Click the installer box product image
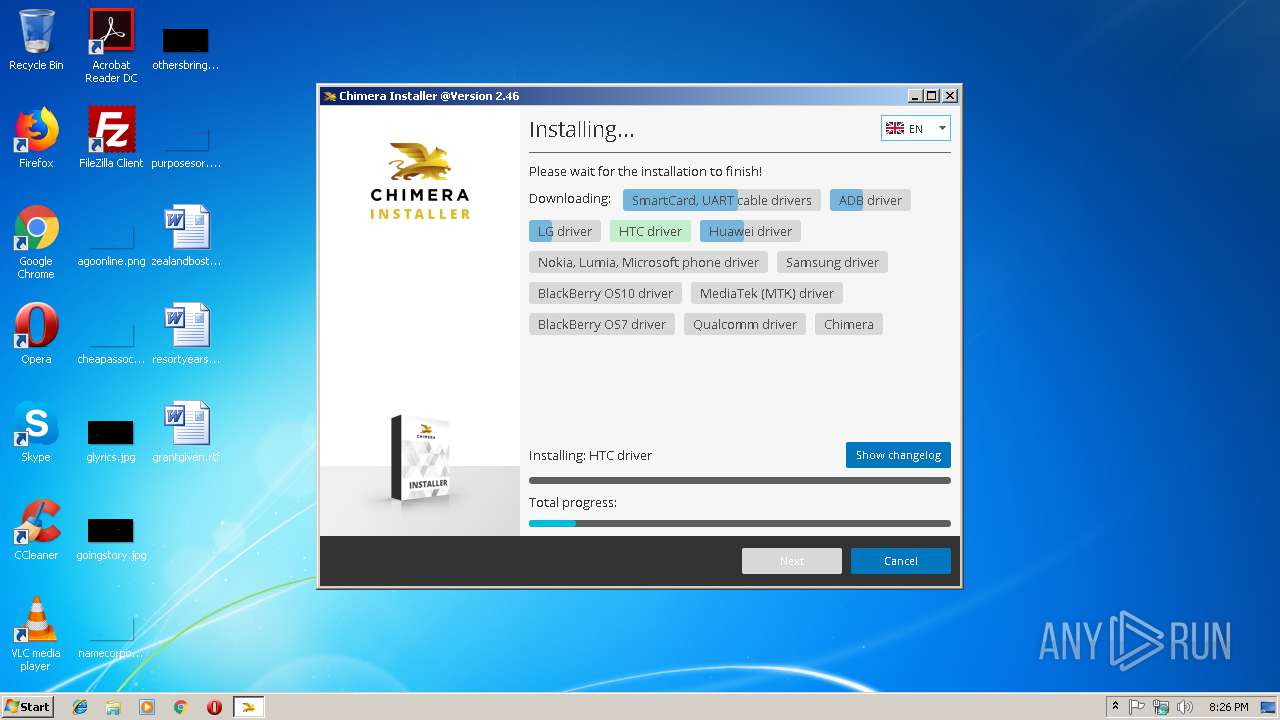The height and width of the screenshot is (720, 1280). 421,457
